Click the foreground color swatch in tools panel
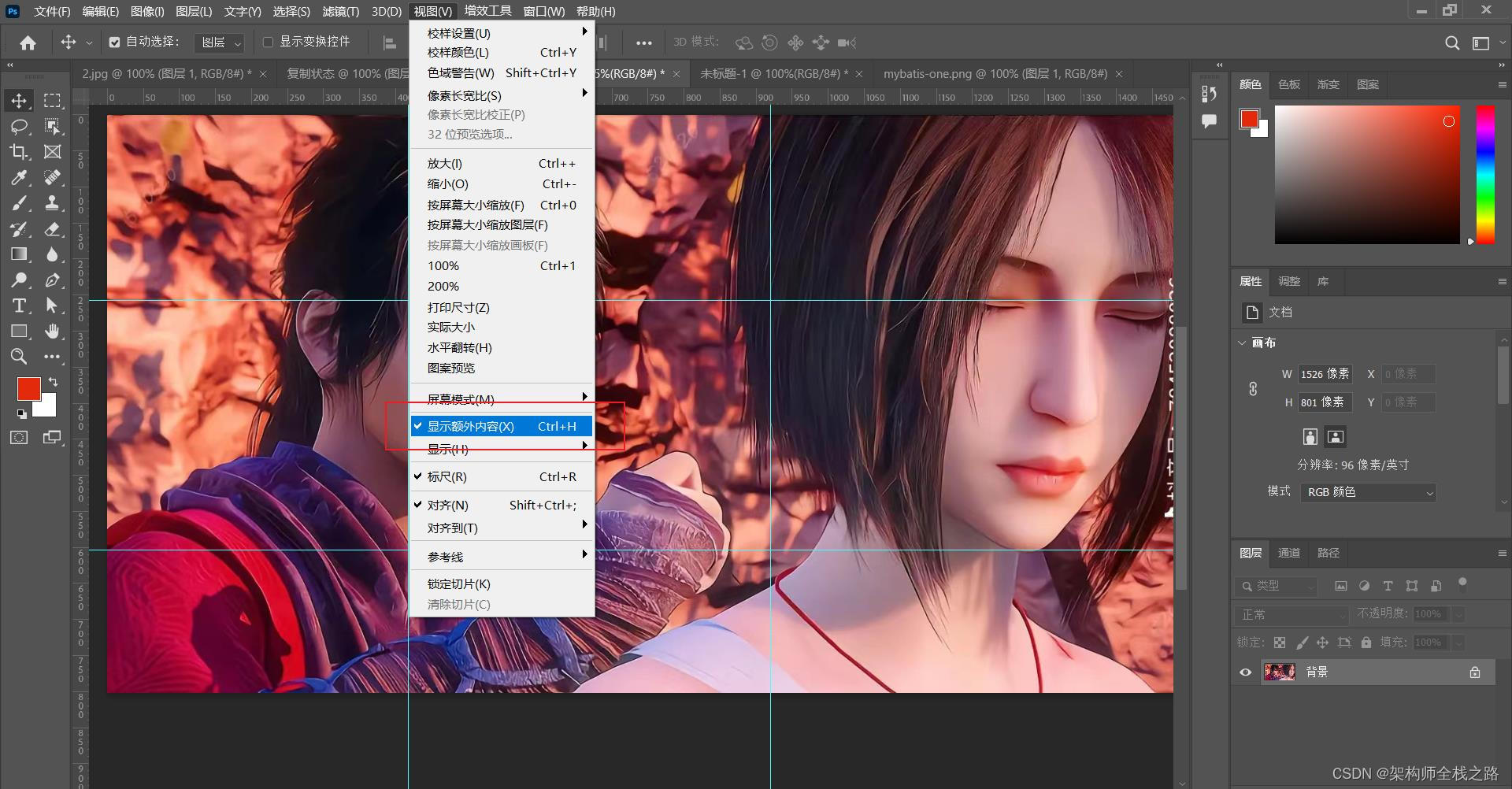 28,389
